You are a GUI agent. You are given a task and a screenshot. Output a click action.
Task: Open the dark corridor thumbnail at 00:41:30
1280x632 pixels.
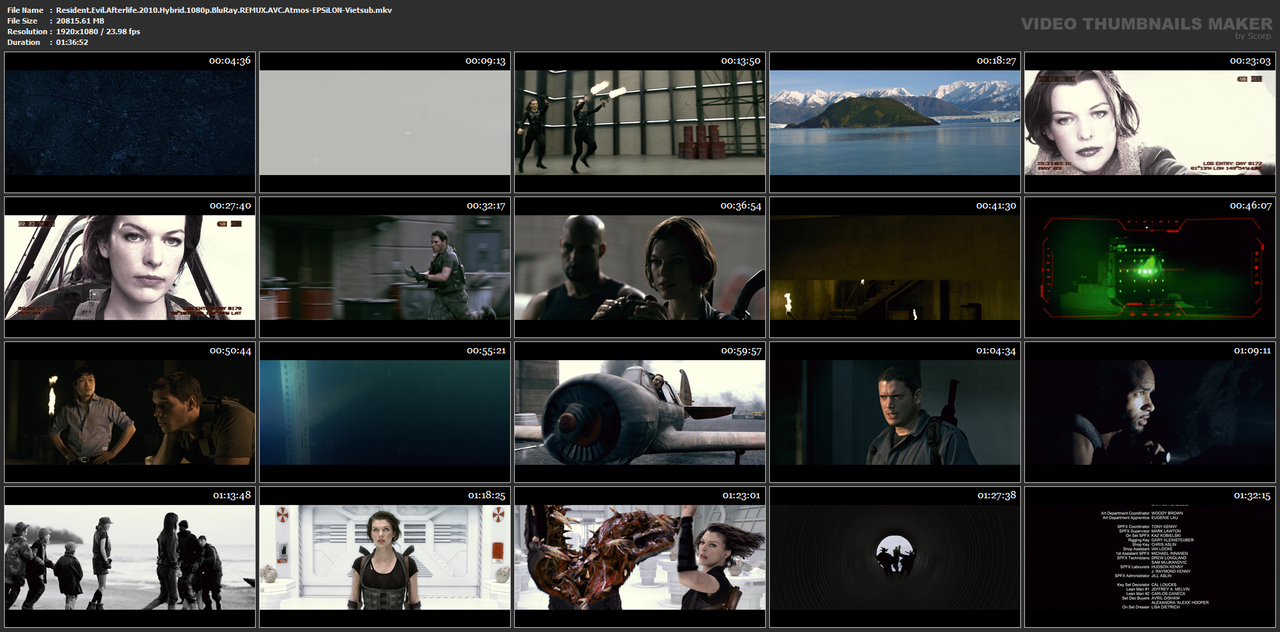tap(896, 267)
